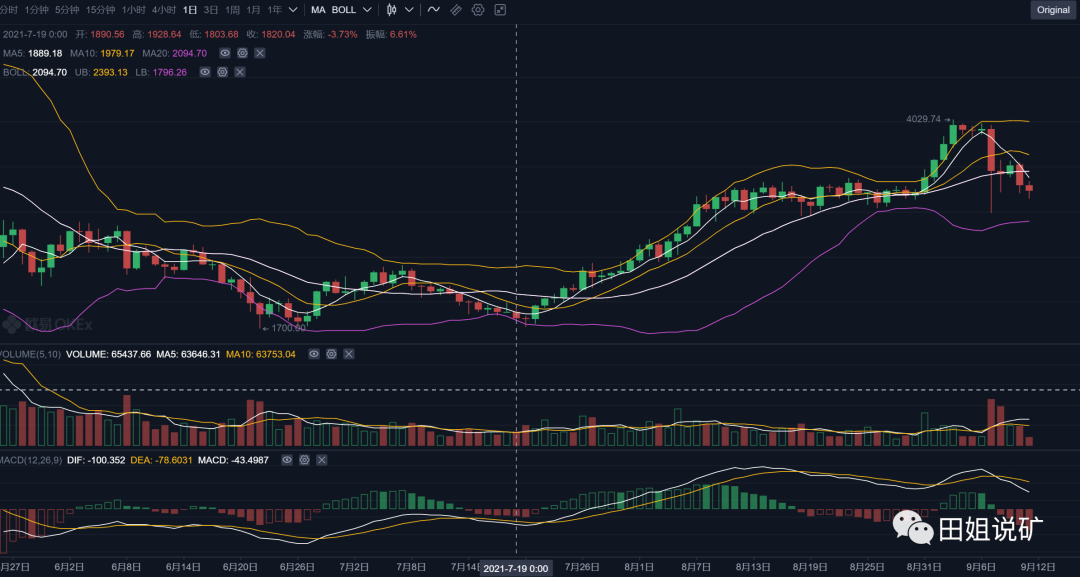Toggle visibility of the MA lines
1080x577 pixels.
(225, 53)
